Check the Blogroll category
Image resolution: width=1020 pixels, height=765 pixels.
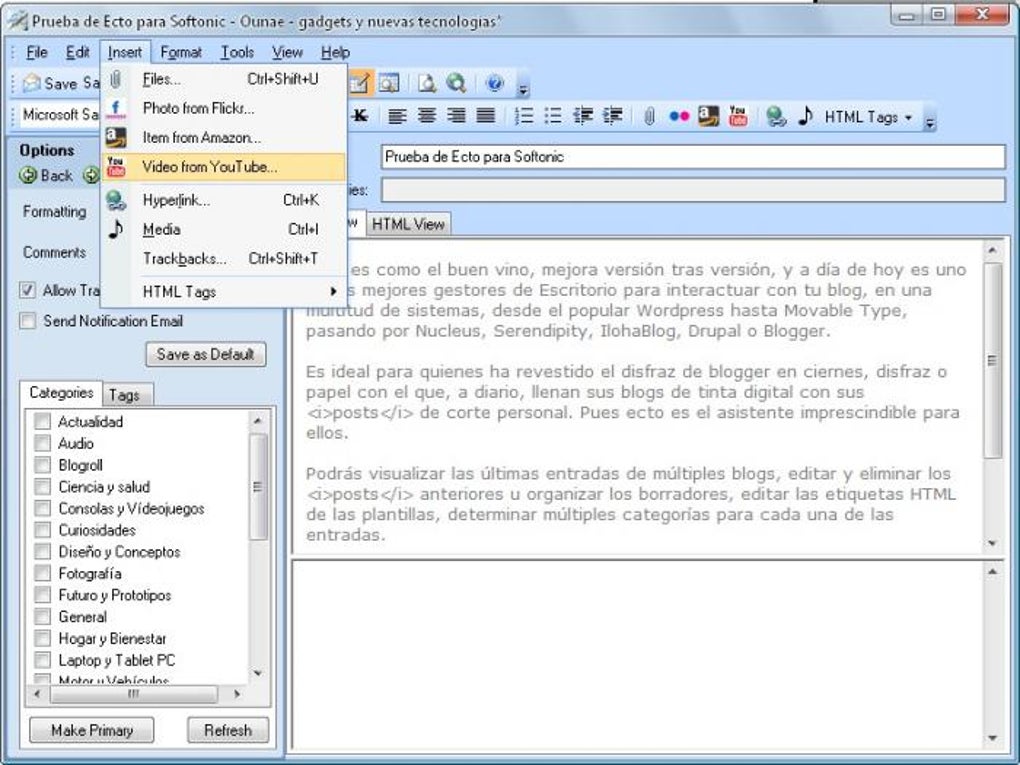[x=42, y=465]
